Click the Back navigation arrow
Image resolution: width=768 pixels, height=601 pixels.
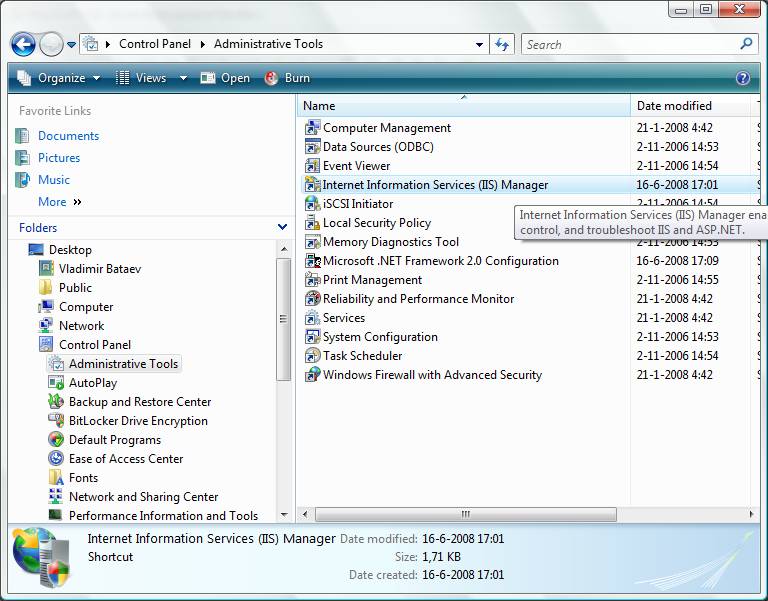pyautogui.click(x=23, y=44)
